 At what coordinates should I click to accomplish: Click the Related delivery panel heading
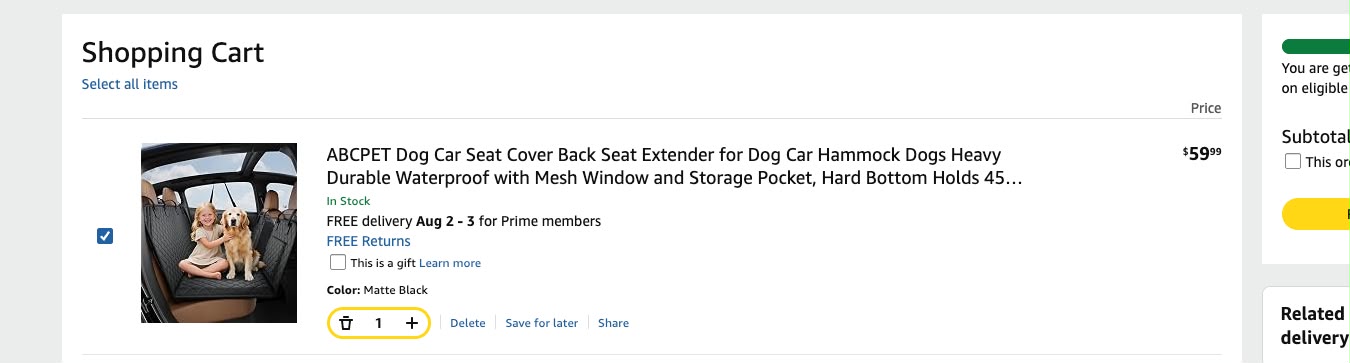[1315, 326]
